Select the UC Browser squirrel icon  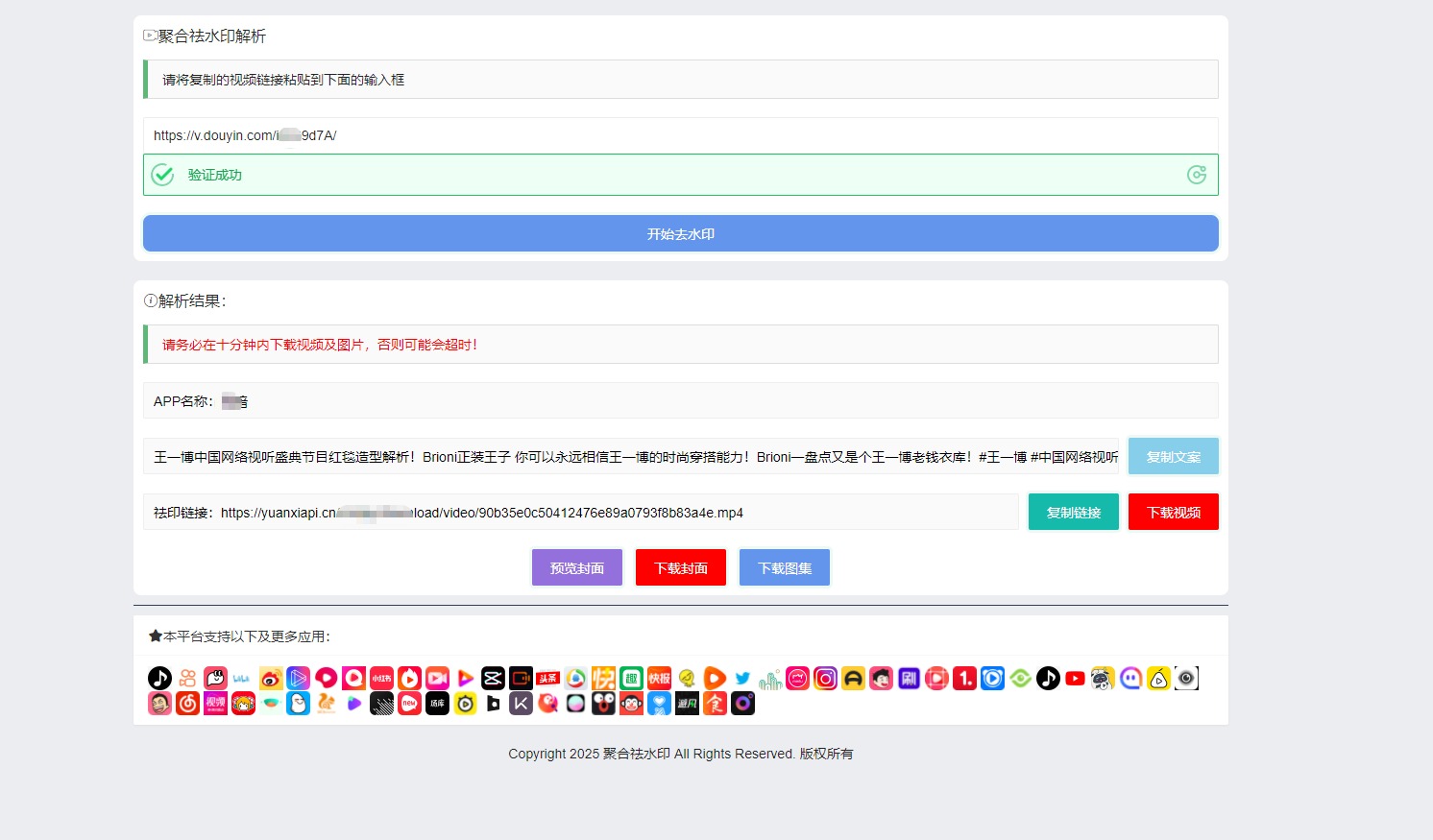[326, 704]
